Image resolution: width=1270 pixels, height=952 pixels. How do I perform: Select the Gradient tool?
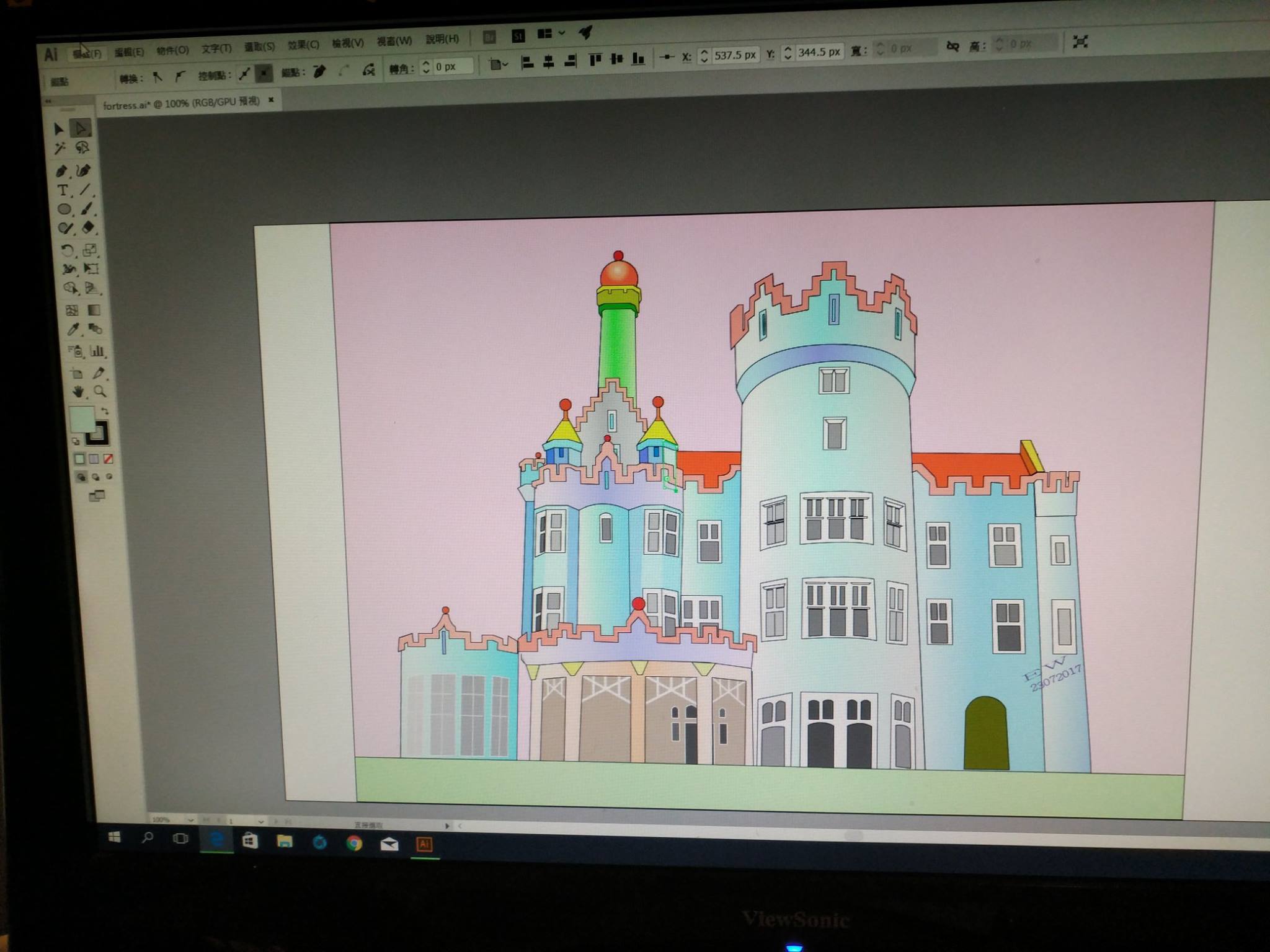94,309
